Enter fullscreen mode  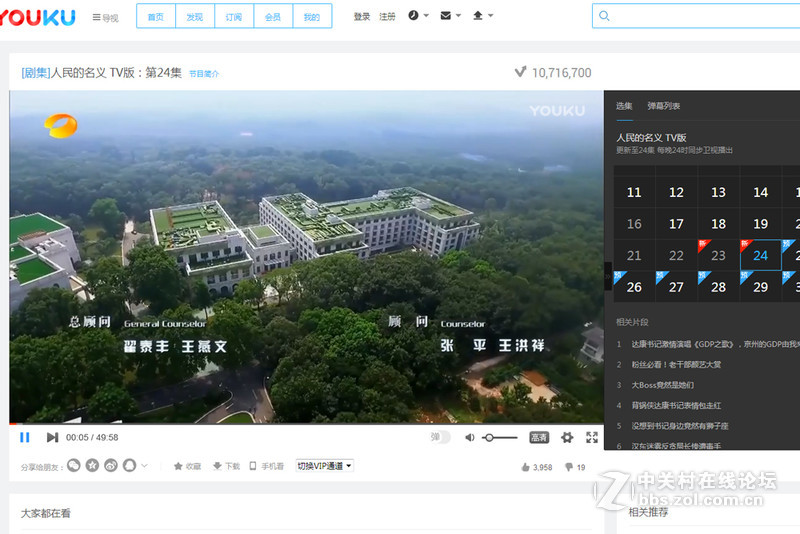[x=592, y=437]
